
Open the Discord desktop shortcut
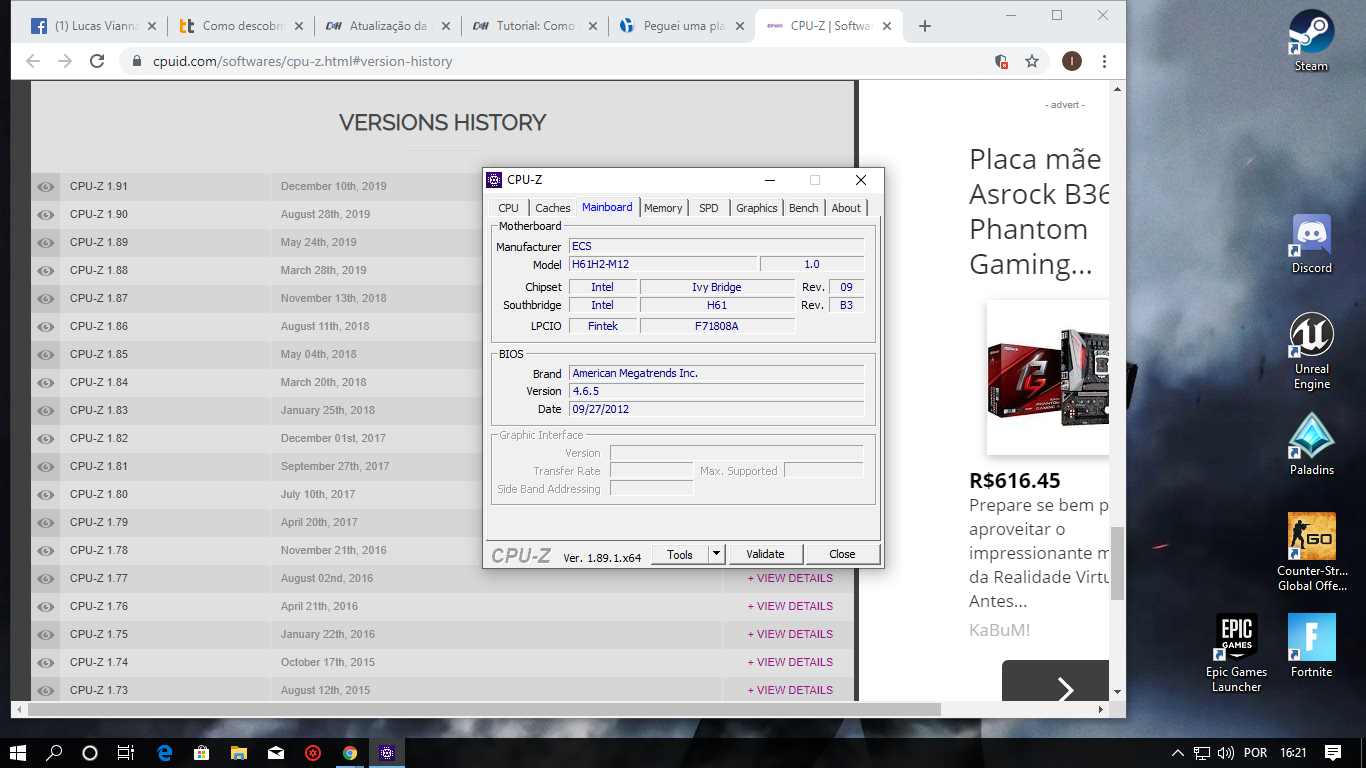tap(1311, 242)
